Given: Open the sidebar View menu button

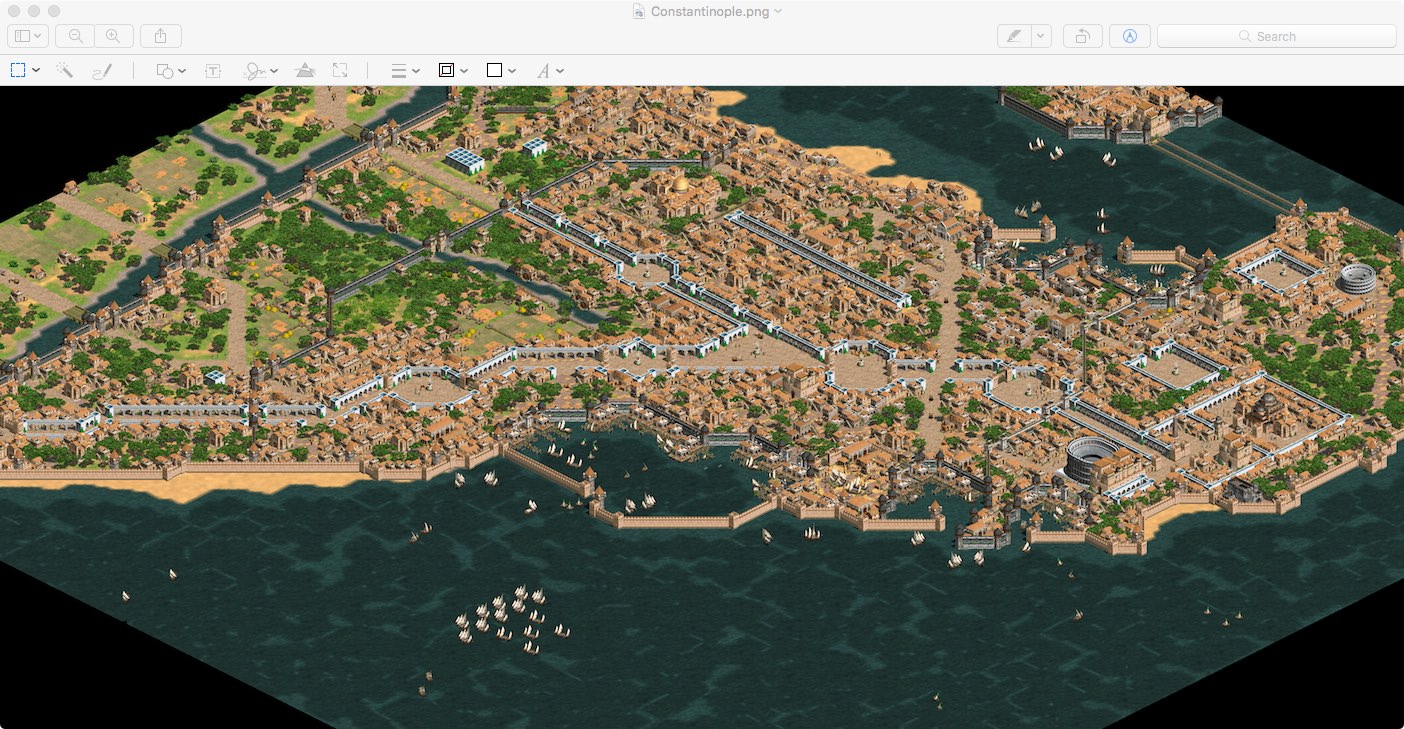Looking at the screenshot, I should point(27,36).
